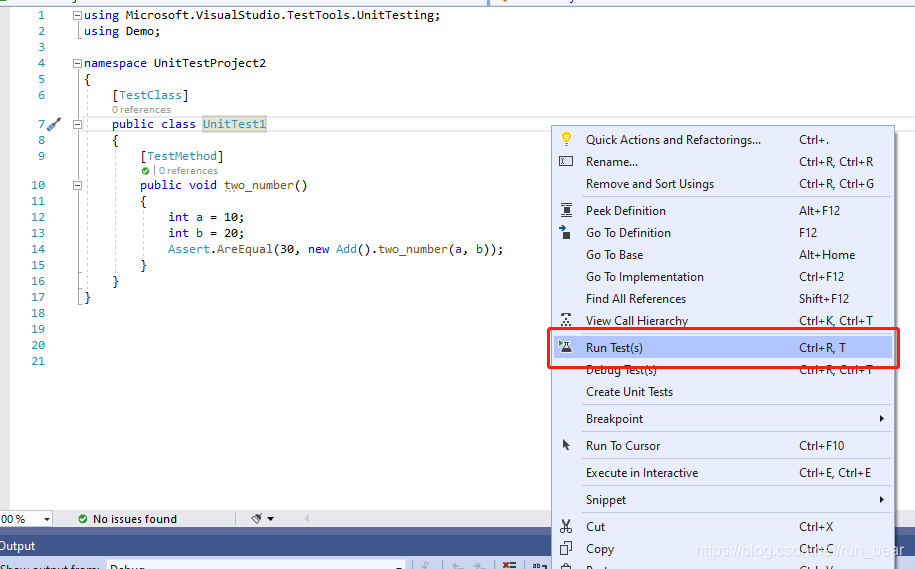Click the View Call Hierarchy icon

[x=566, y=320]
